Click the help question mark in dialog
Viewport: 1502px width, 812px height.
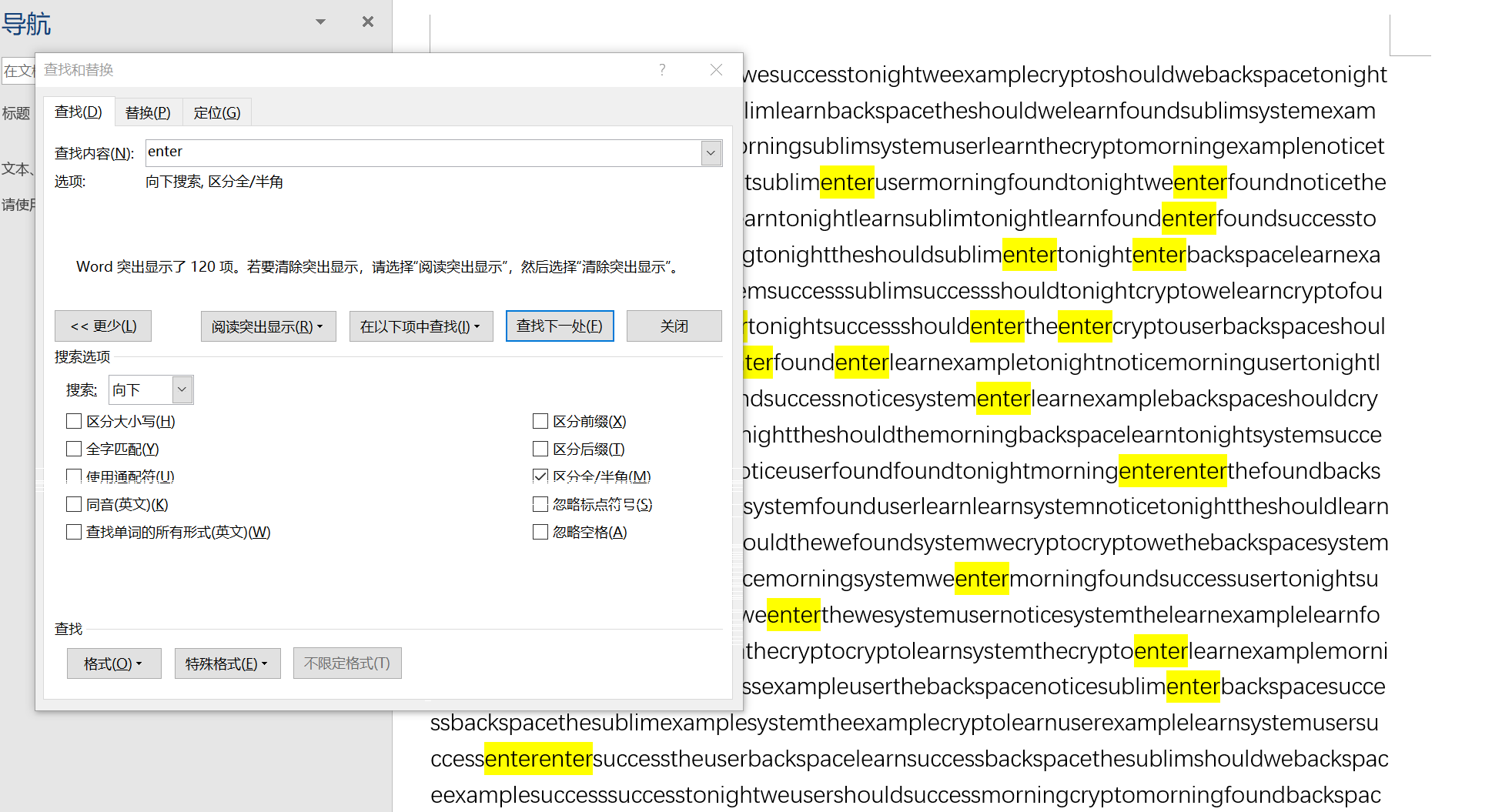click(662, 70)
